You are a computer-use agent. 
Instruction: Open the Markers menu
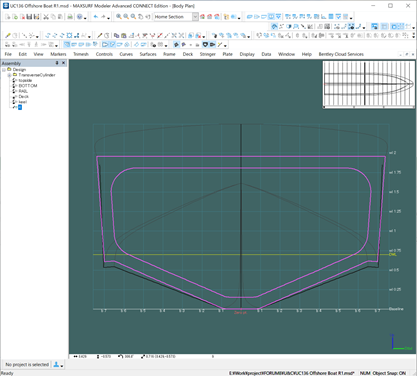58,54
